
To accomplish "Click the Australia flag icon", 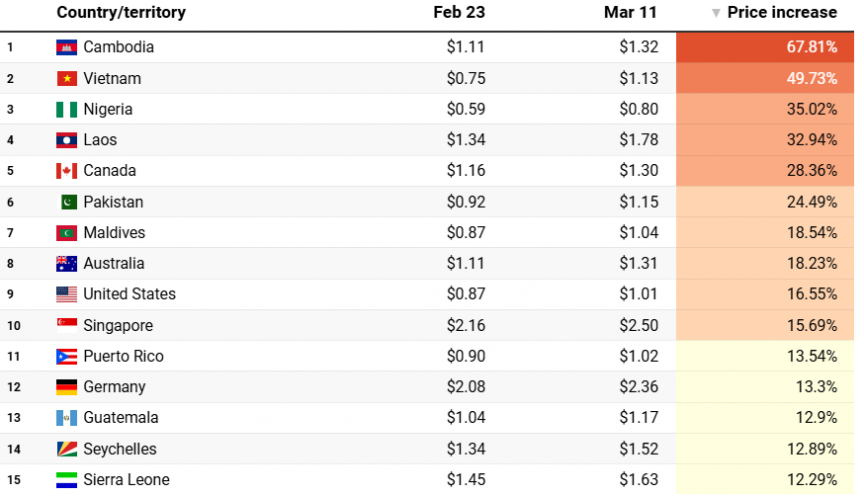I will [x=66, y=264].
